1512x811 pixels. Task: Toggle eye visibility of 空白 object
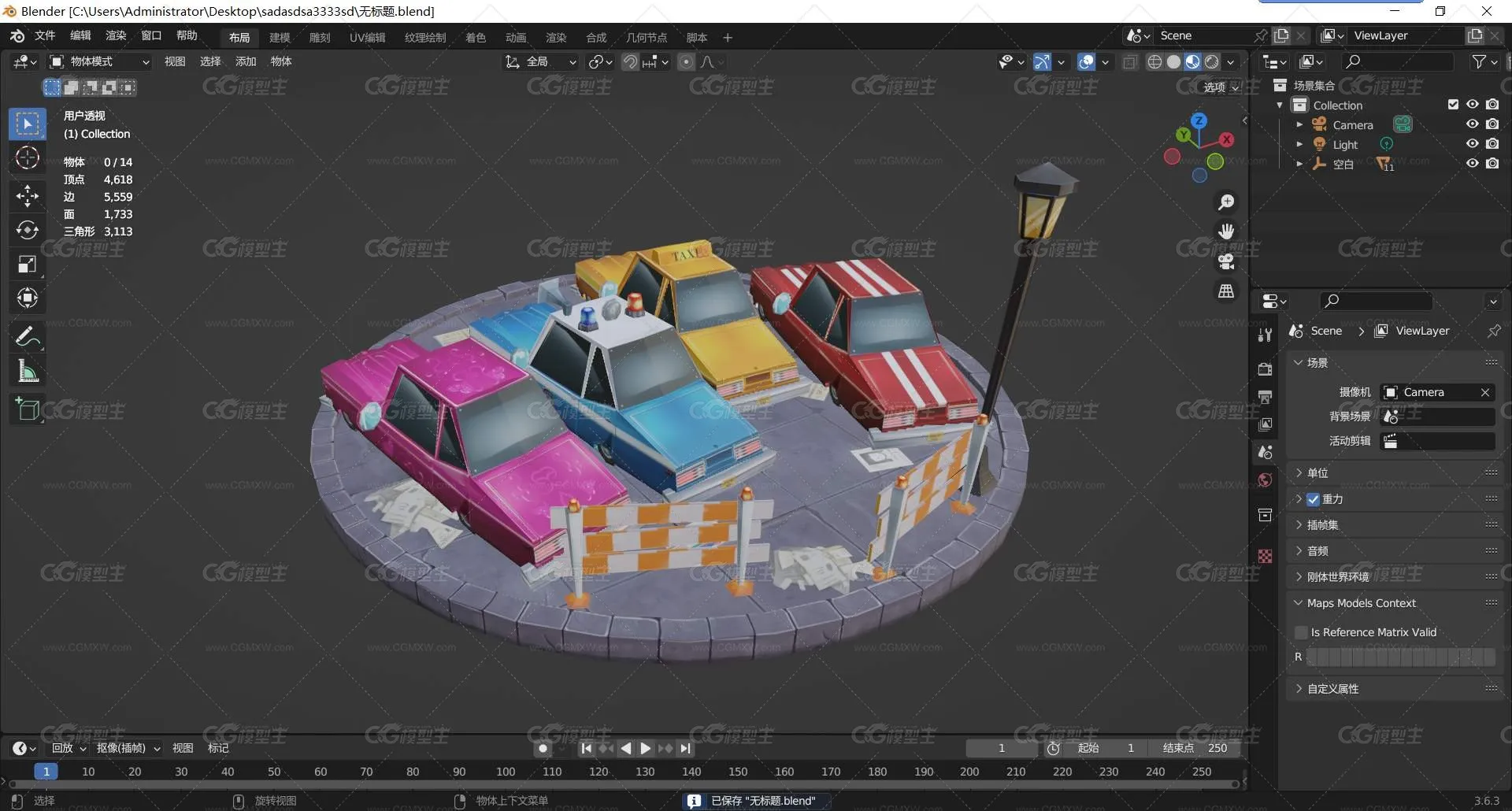(x=1472, y=164)
